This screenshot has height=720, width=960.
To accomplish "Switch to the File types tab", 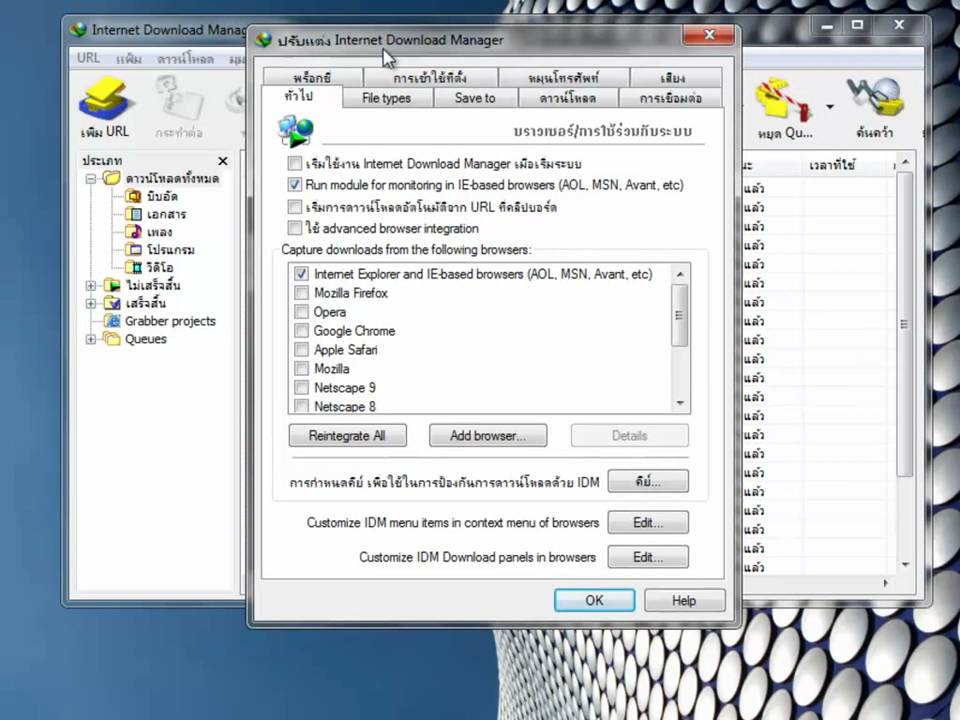I will (386, 98).
